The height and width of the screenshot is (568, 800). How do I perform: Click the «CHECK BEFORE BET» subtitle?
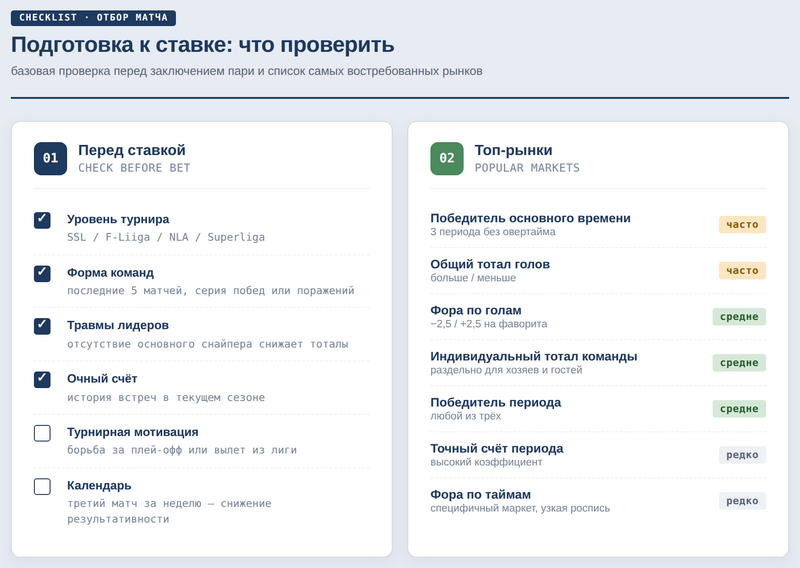point(134,168)
